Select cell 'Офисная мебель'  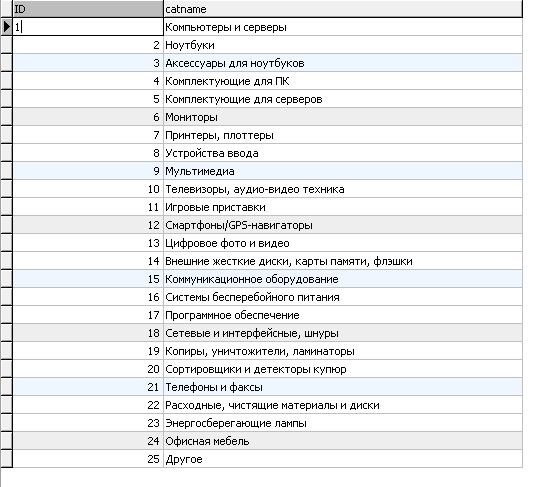point(343,441)
